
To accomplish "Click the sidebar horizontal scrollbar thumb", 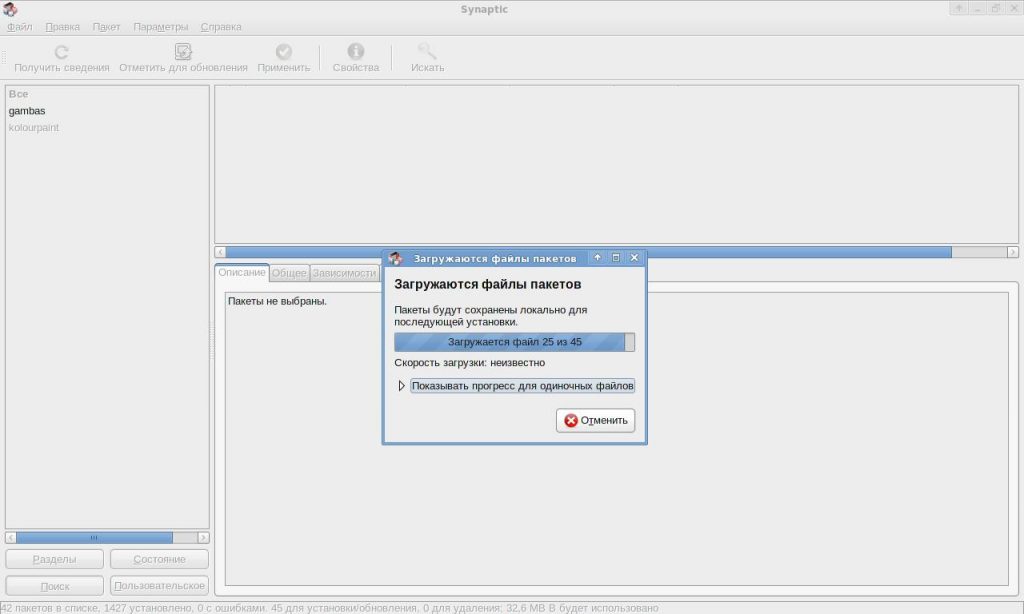I will 94,538.
